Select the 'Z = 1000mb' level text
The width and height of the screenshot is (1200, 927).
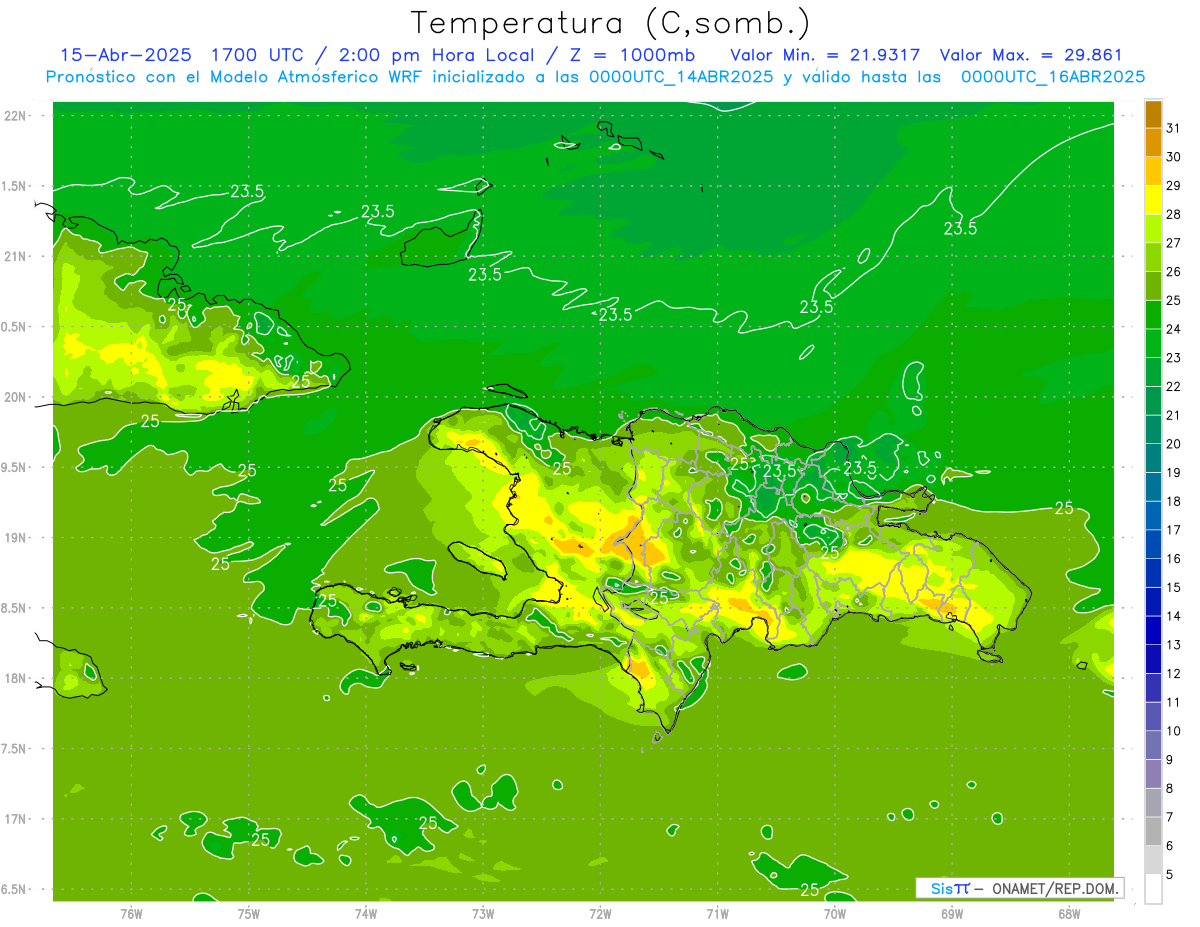(635, 56)
